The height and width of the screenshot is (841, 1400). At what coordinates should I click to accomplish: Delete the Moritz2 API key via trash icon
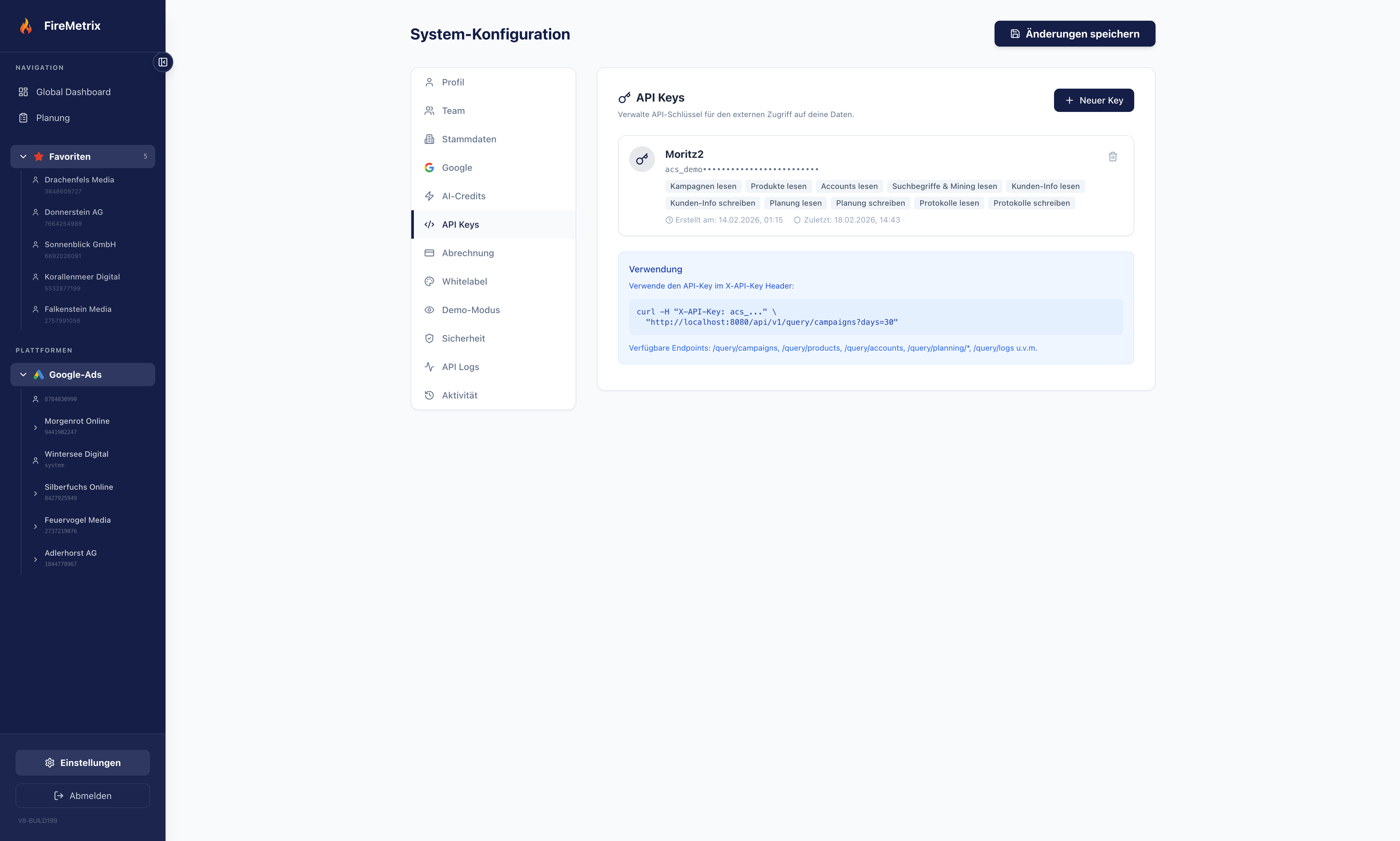click(1112, 157)
